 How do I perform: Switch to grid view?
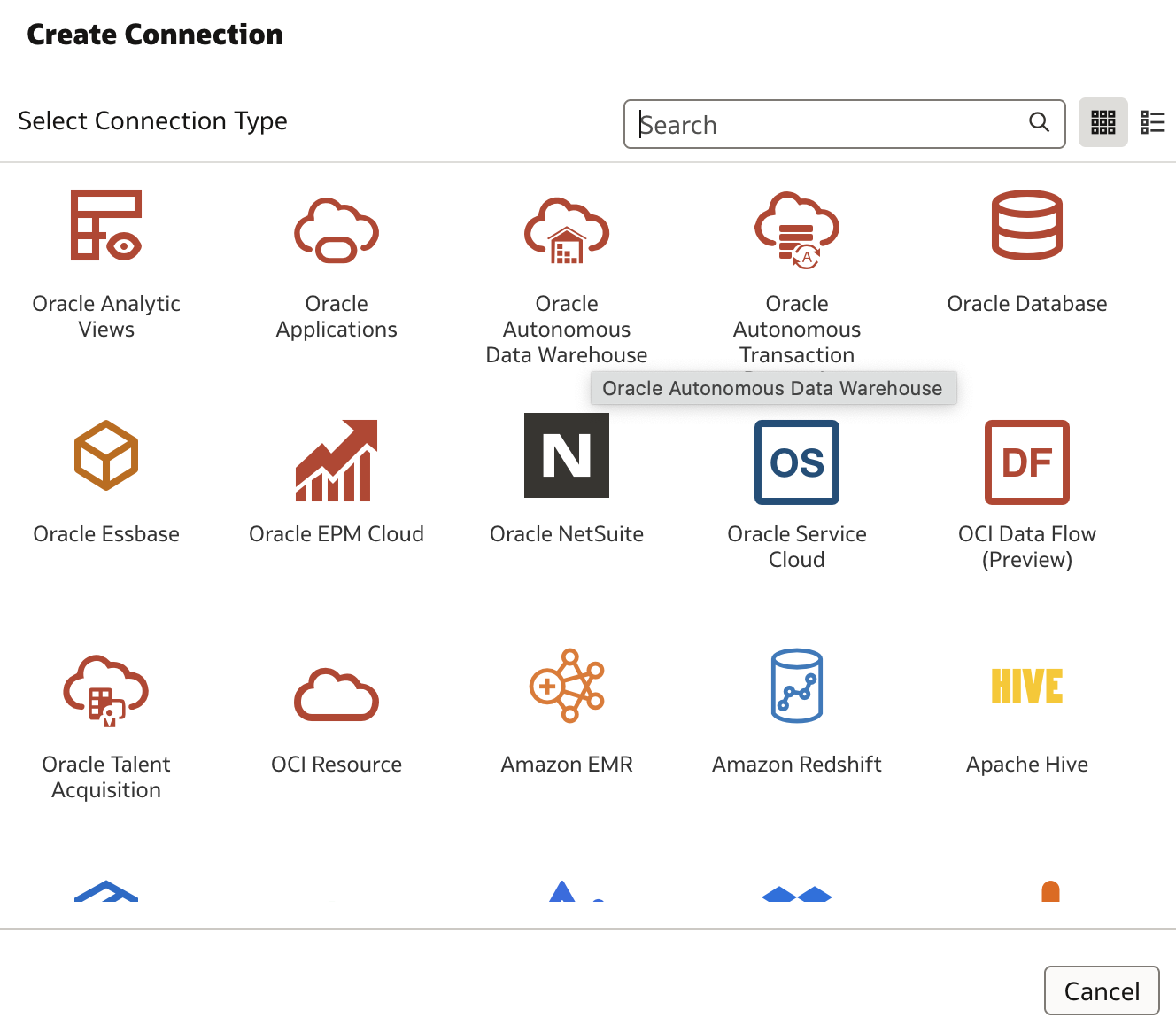1103,122
